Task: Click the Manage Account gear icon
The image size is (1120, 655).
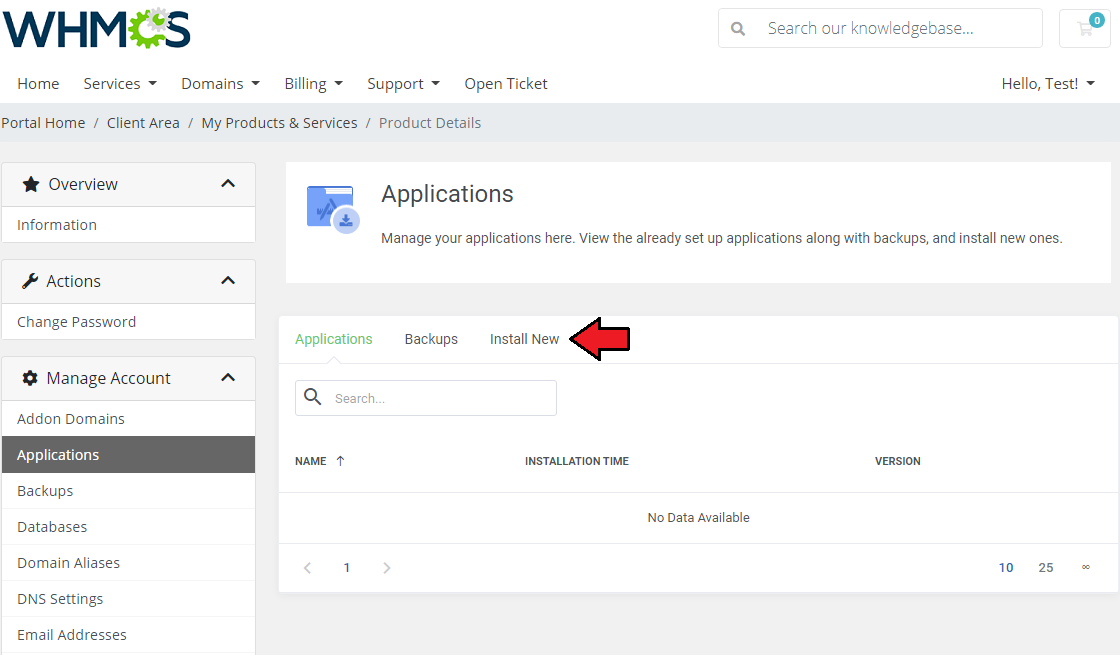Action: pos(30,378)
